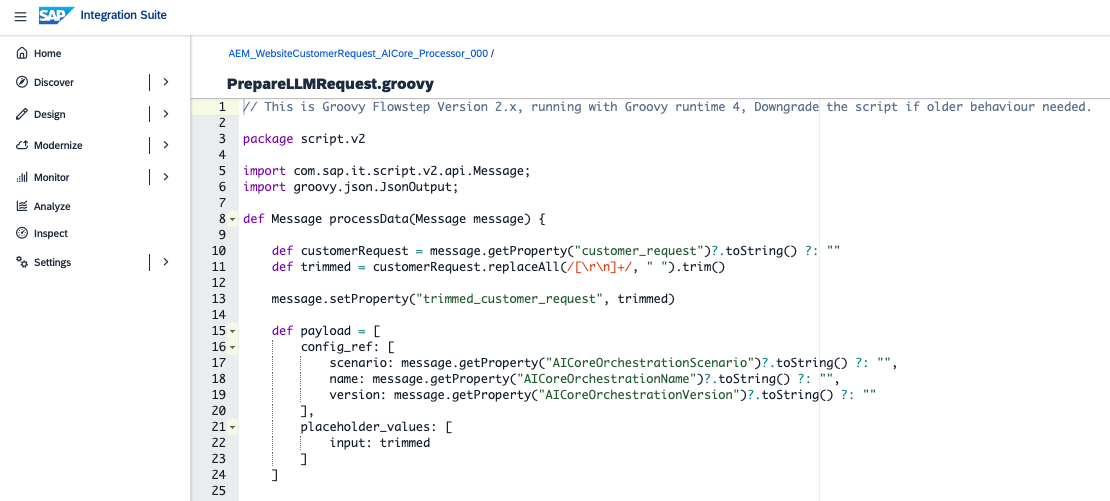Click the 'placeholder_values: [' line
Image resolution: width=1110 pixels, height=501 pixels.
[x=376, y=427]
